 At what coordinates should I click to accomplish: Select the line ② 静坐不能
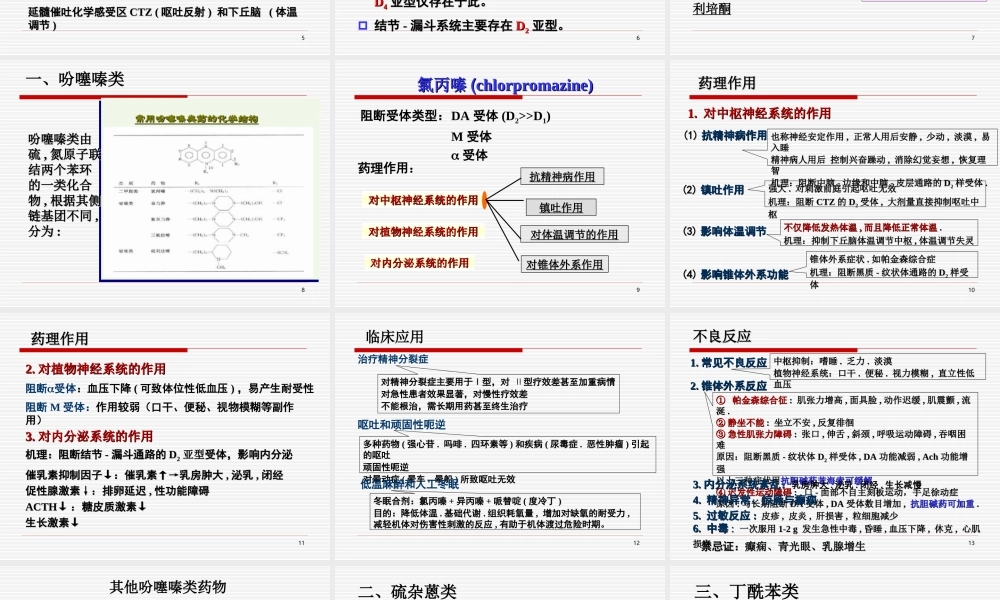click(x=784, y=422)
